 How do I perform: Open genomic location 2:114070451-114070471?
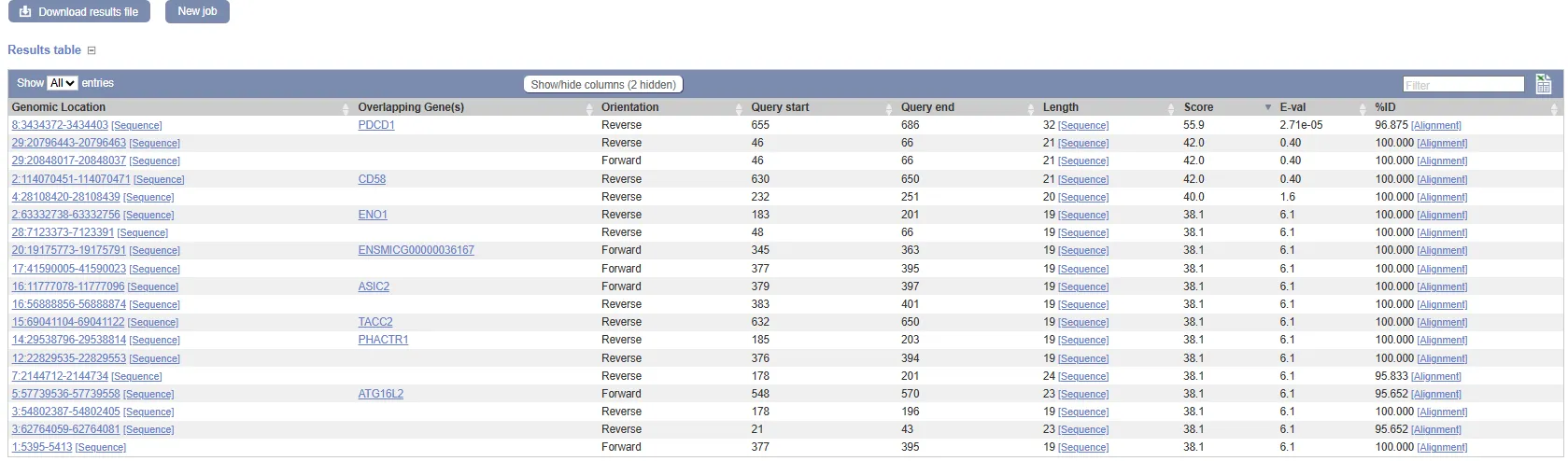(71, 179)
